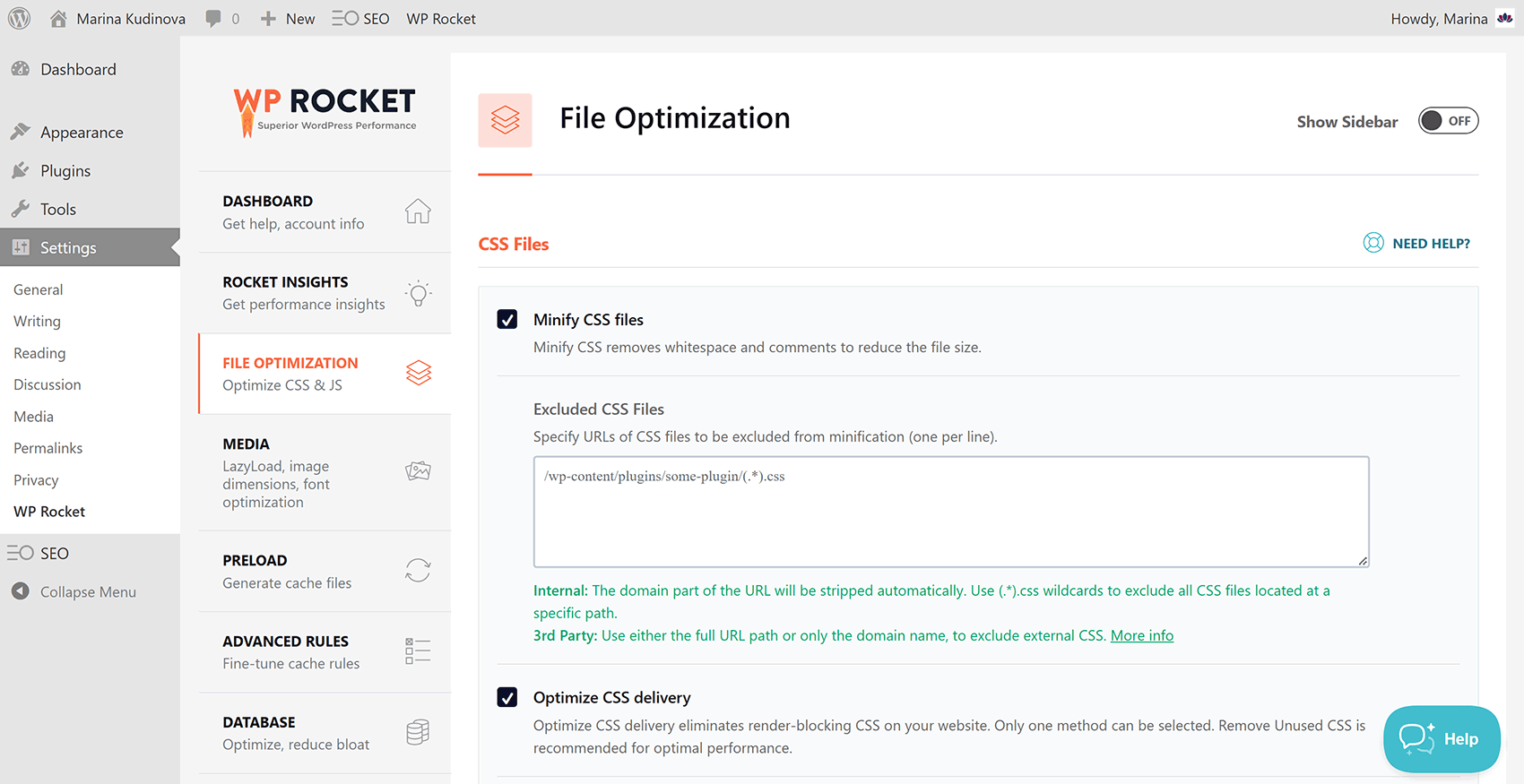The width and height of the screenshot is (1524, 784).
Task: Click the Settings sliders icon
Action: click(x=21, y=247)
